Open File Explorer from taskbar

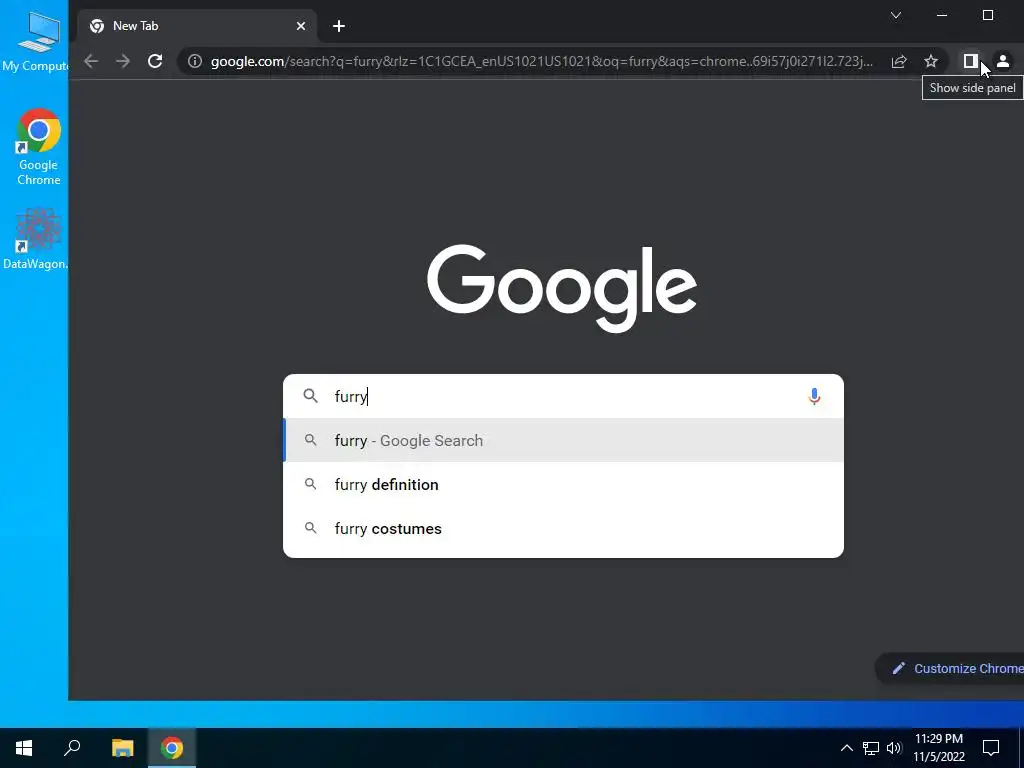coord(122,748)
